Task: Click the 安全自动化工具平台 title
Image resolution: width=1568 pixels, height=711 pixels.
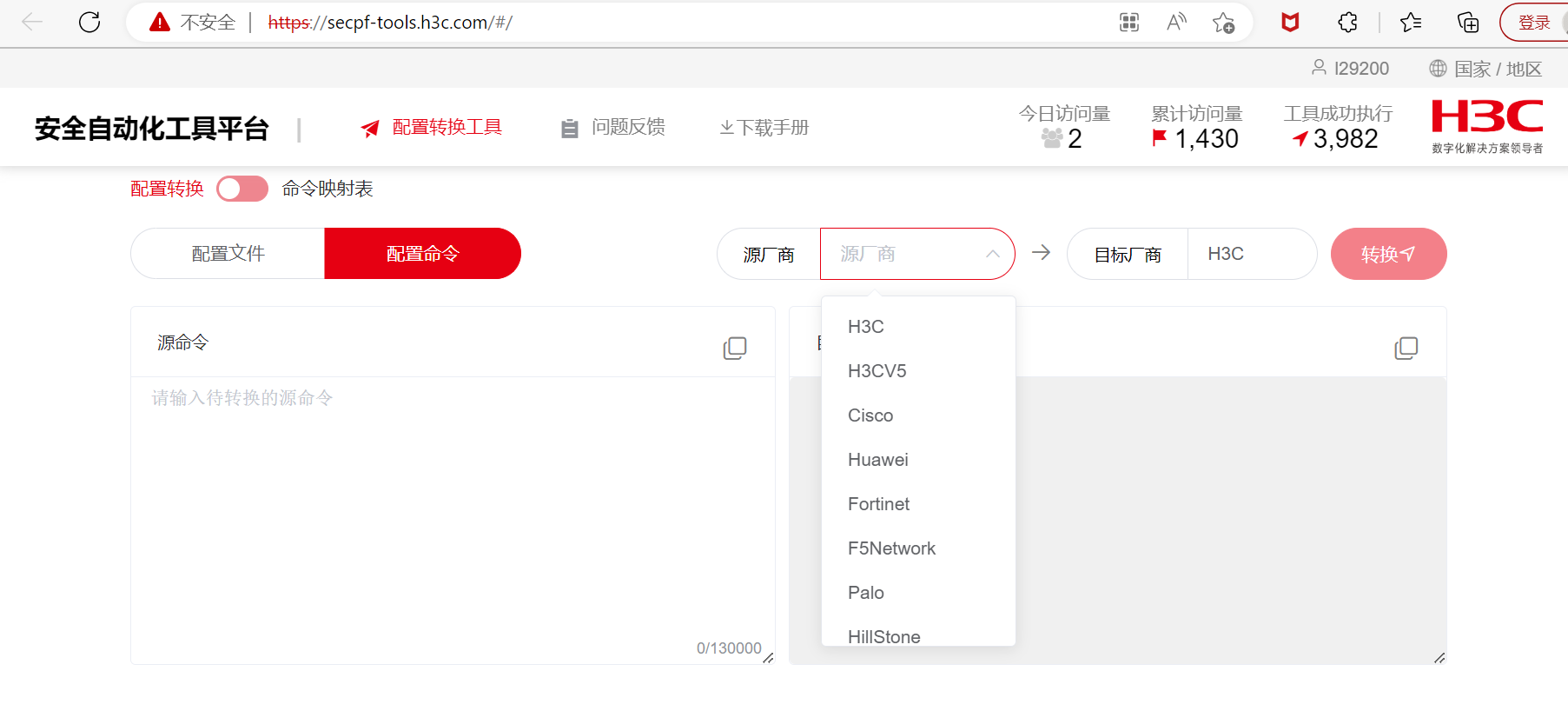Action: point(152,129)
